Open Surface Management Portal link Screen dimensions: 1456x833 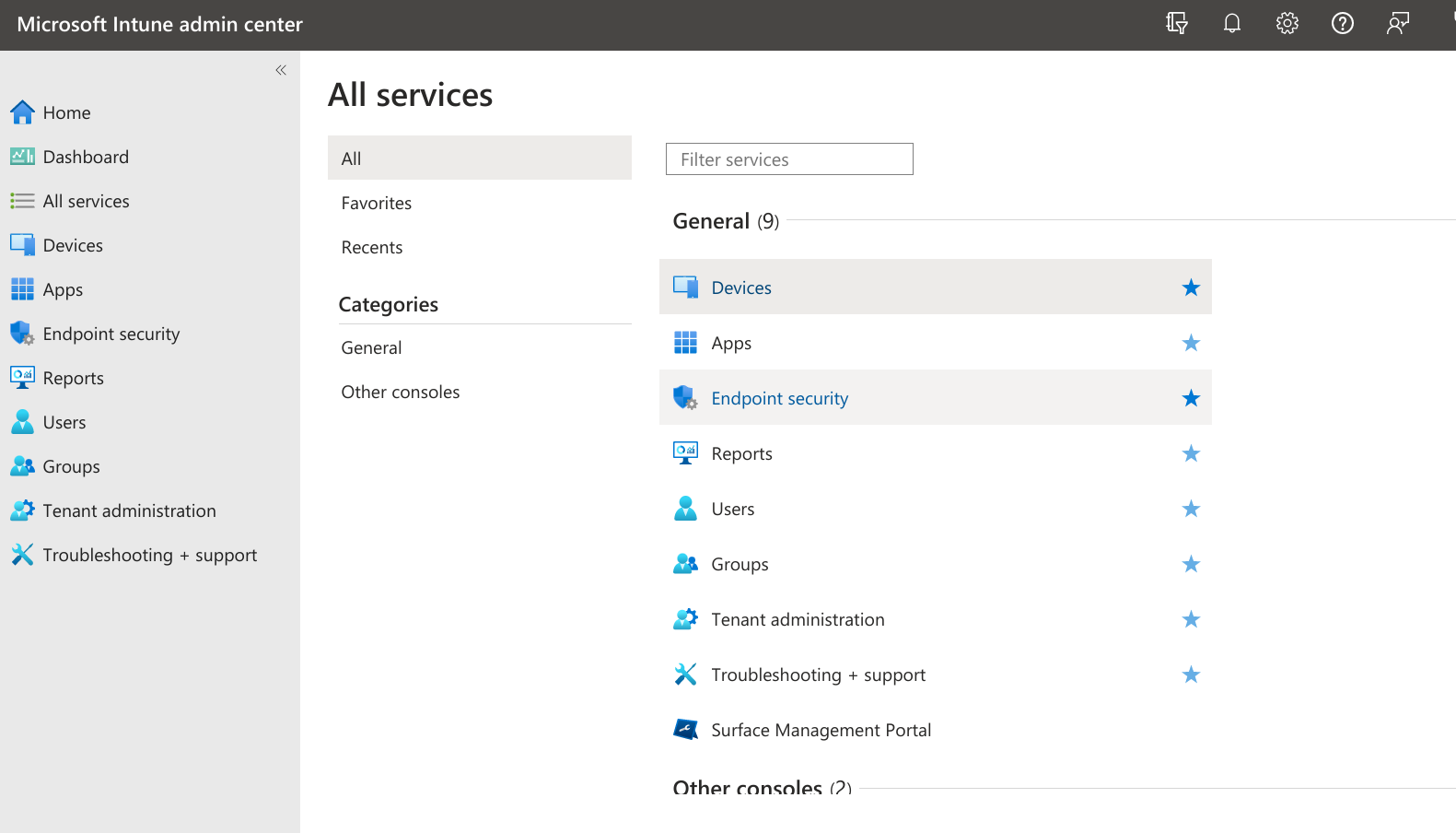[821, 731]
